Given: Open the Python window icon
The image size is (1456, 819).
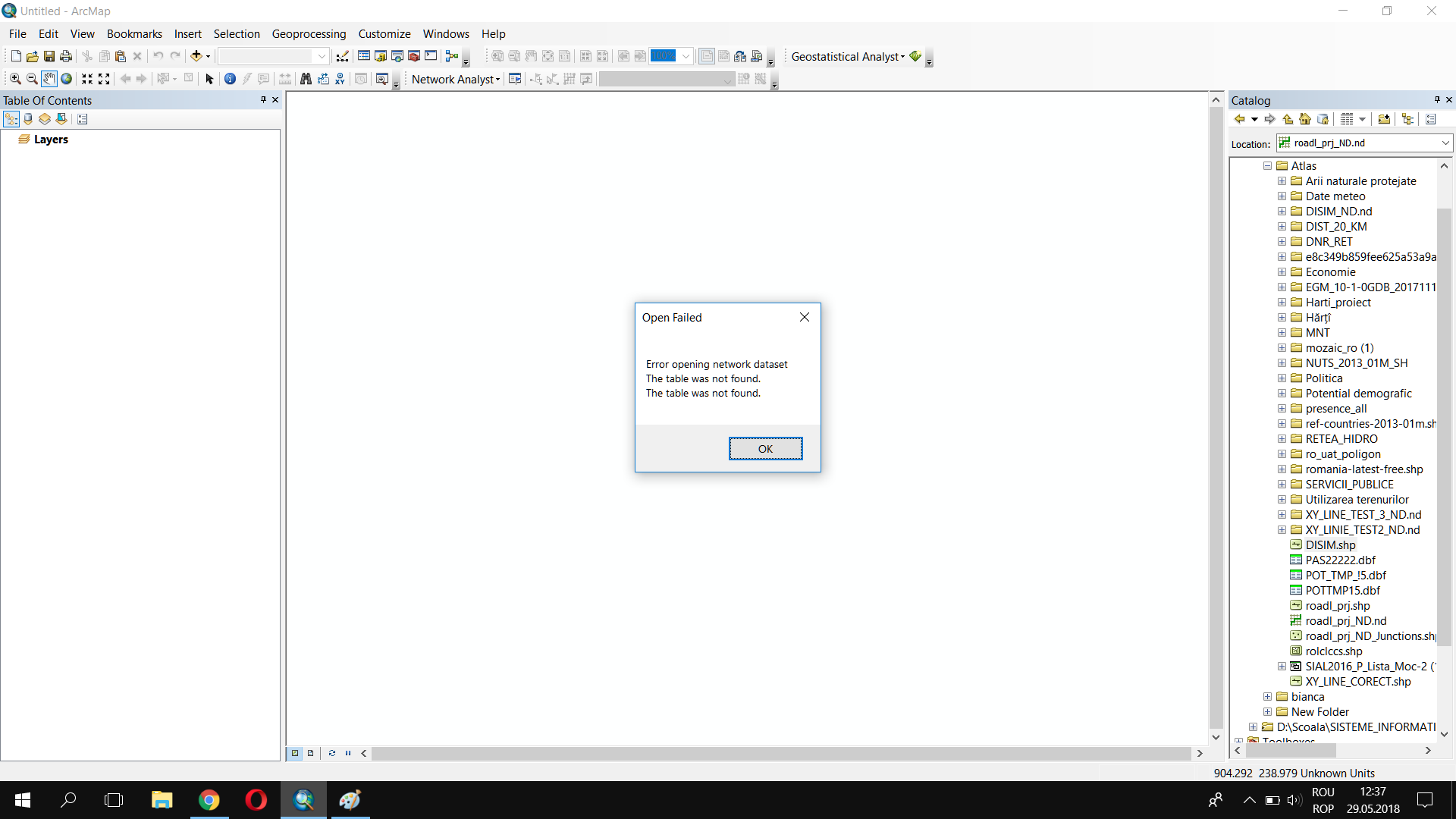Looking at the screenshot, I should [431, 56].
